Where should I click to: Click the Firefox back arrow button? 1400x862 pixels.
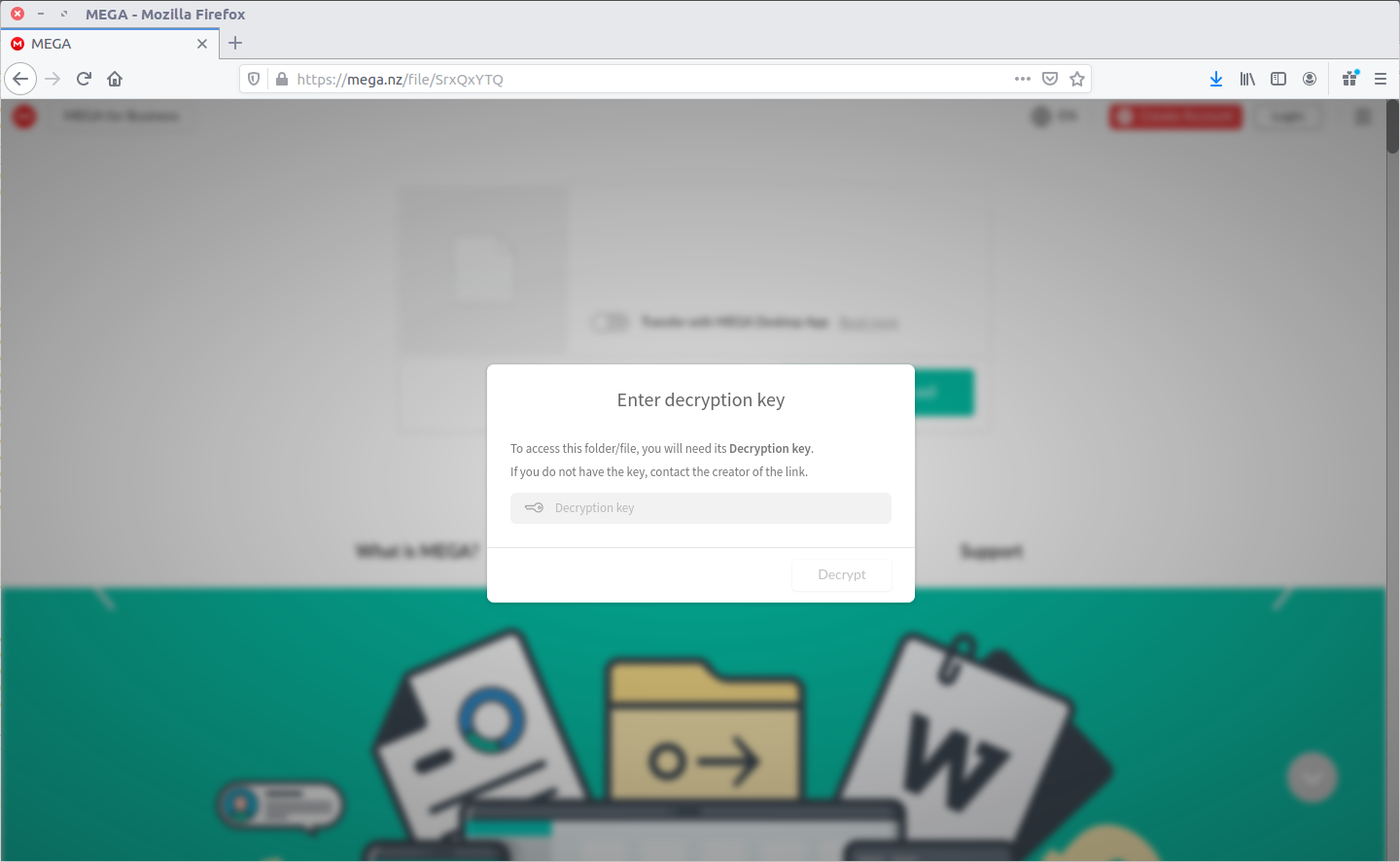click(x=20, y=79)
